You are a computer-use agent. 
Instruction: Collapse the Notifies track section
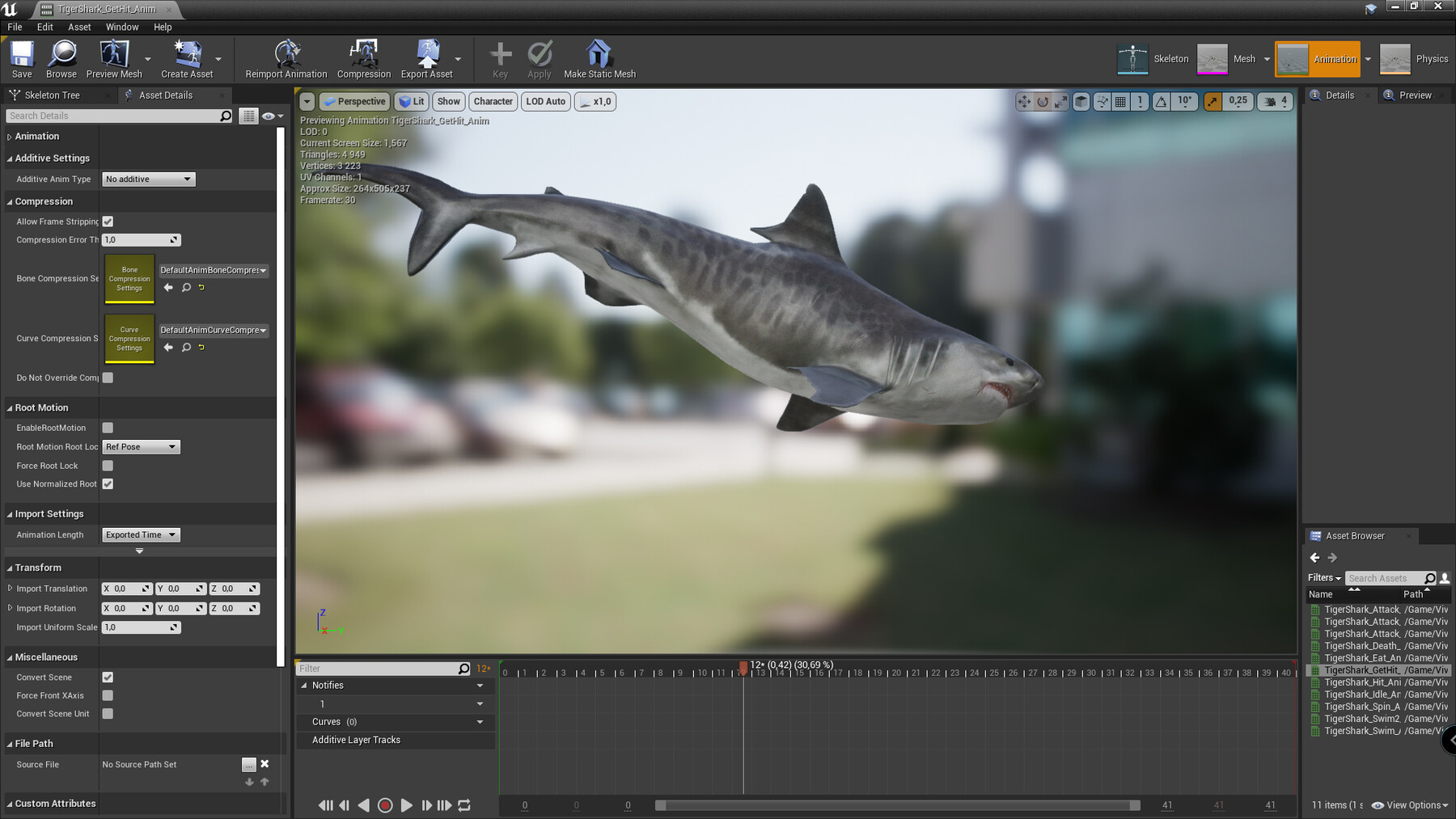pyautogui.click(x=304, y=685)
